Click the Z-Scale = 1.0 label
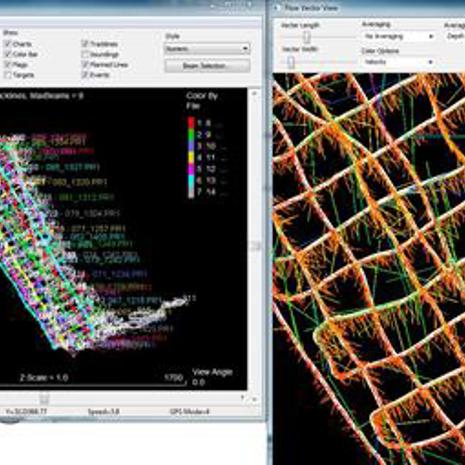The image size is (465, 465). coord(44,378)
